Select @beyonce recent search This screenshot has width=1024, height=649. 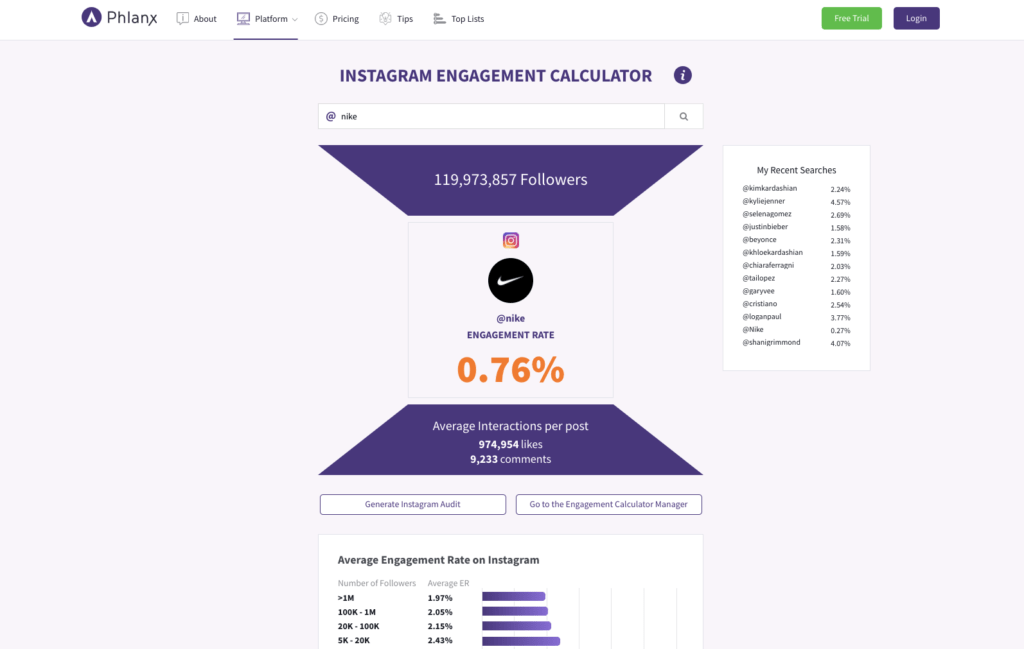[x=759, y=240]
